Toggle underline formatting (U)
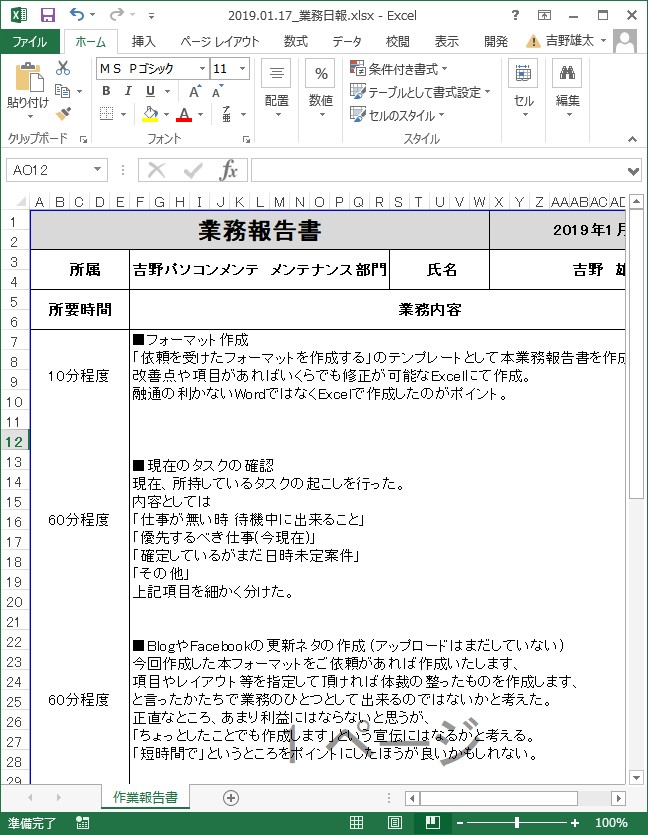This screenshot has width=648, height=835. pyautogui.click(x=150, y=91)
